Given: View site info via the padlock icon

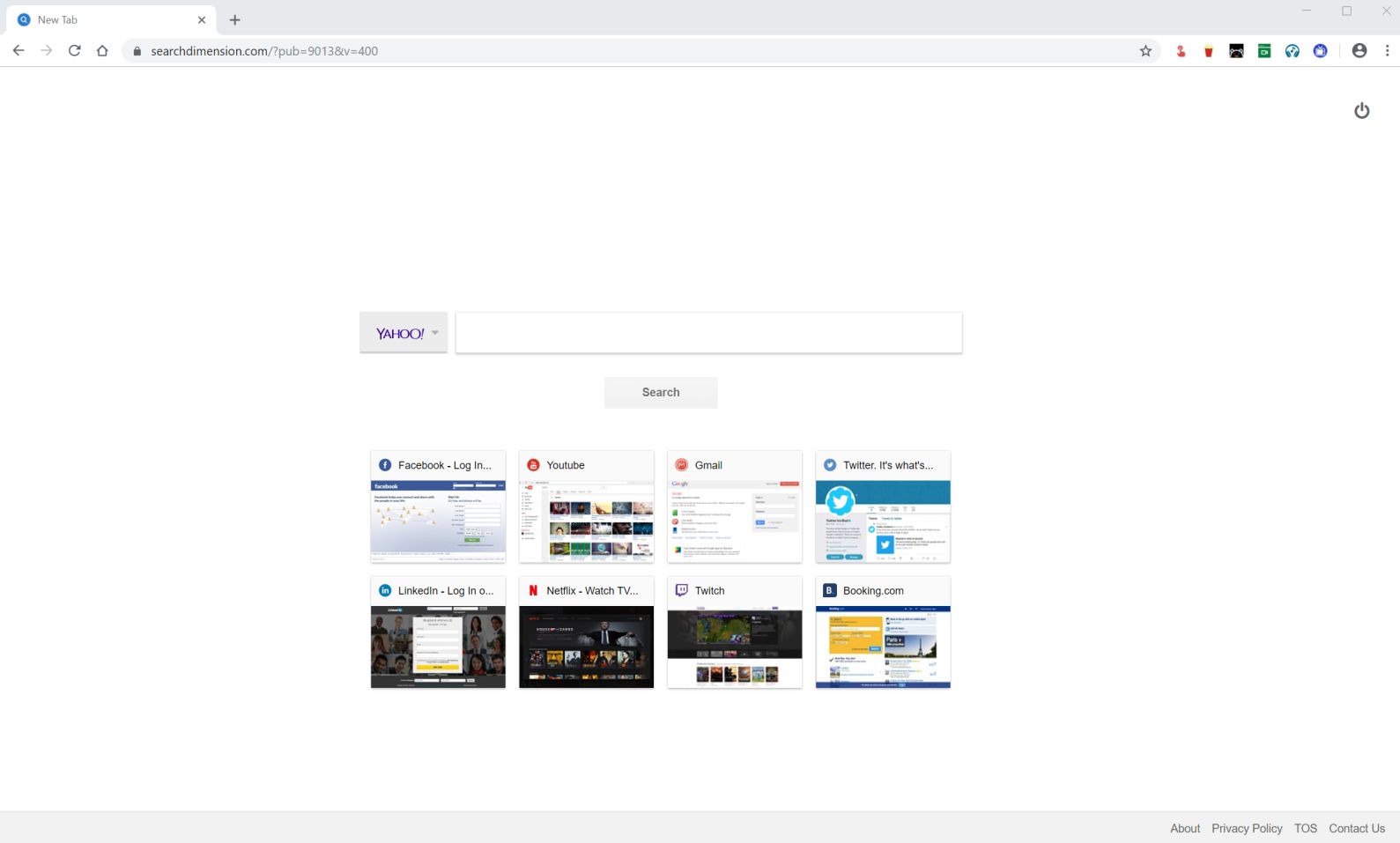Looking at the screenshot, I should [137, 51].
